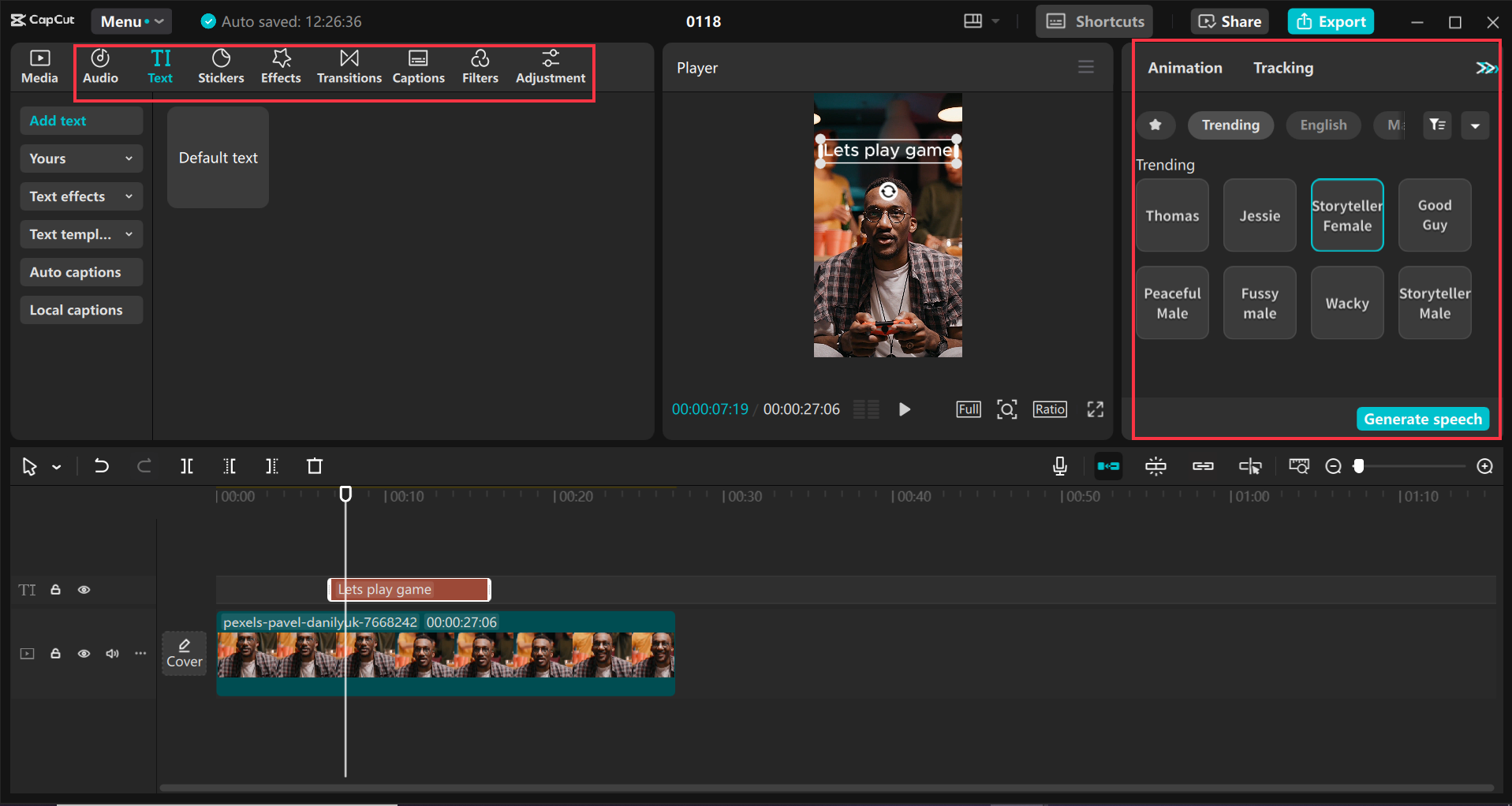The image size is (1512, 806).
Task: Open fullscreen player view
Action: [x=1095, y=409]
